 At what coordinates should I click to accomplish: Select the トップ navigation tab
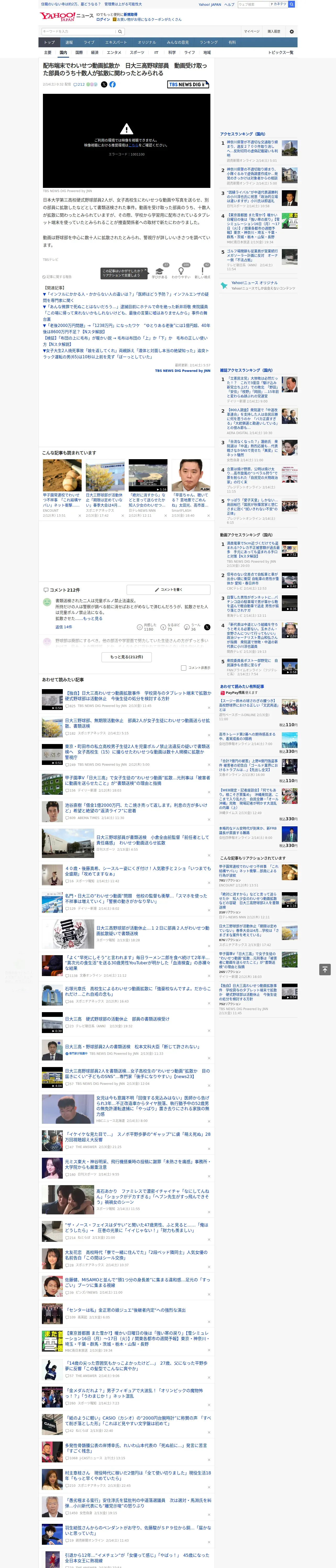[x=49, y=43]
